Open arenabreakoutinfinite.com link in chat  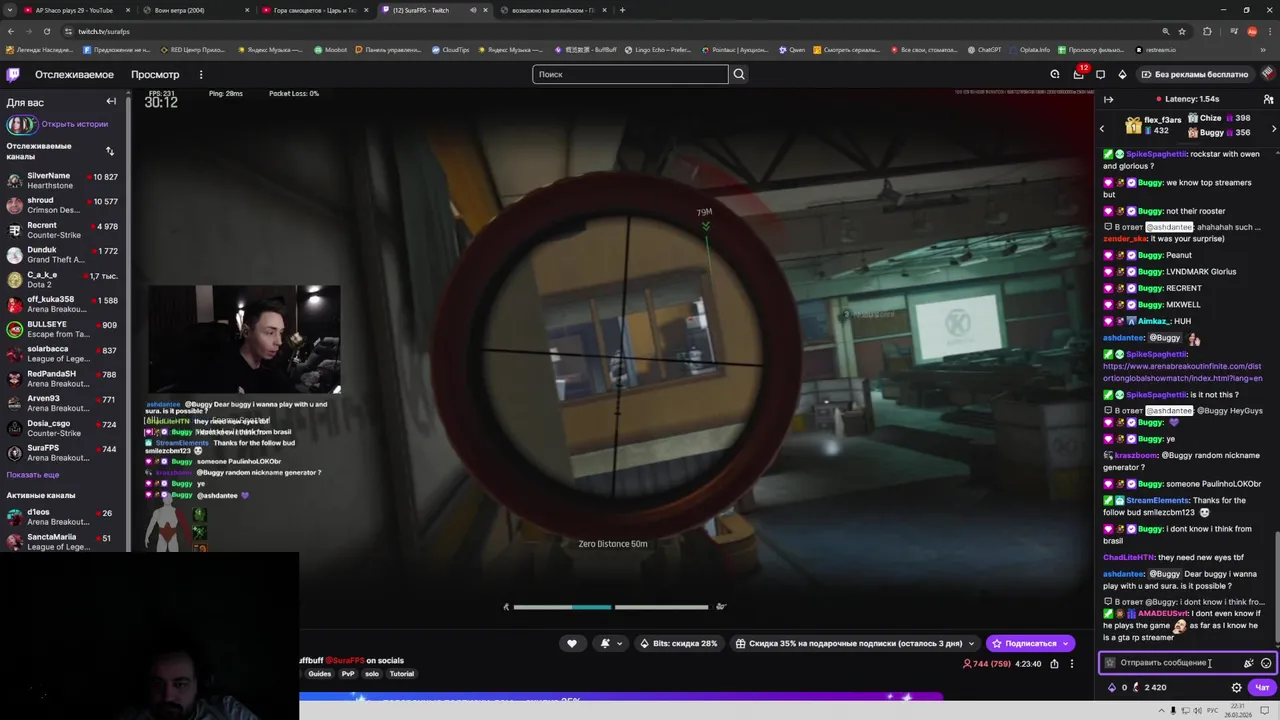coord(1182,372)
